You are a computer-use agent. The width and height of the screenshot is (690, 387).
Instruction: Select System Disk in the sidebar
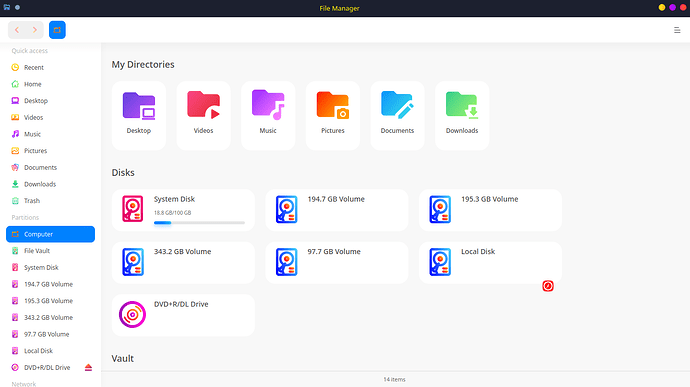(x=50, y=268)
